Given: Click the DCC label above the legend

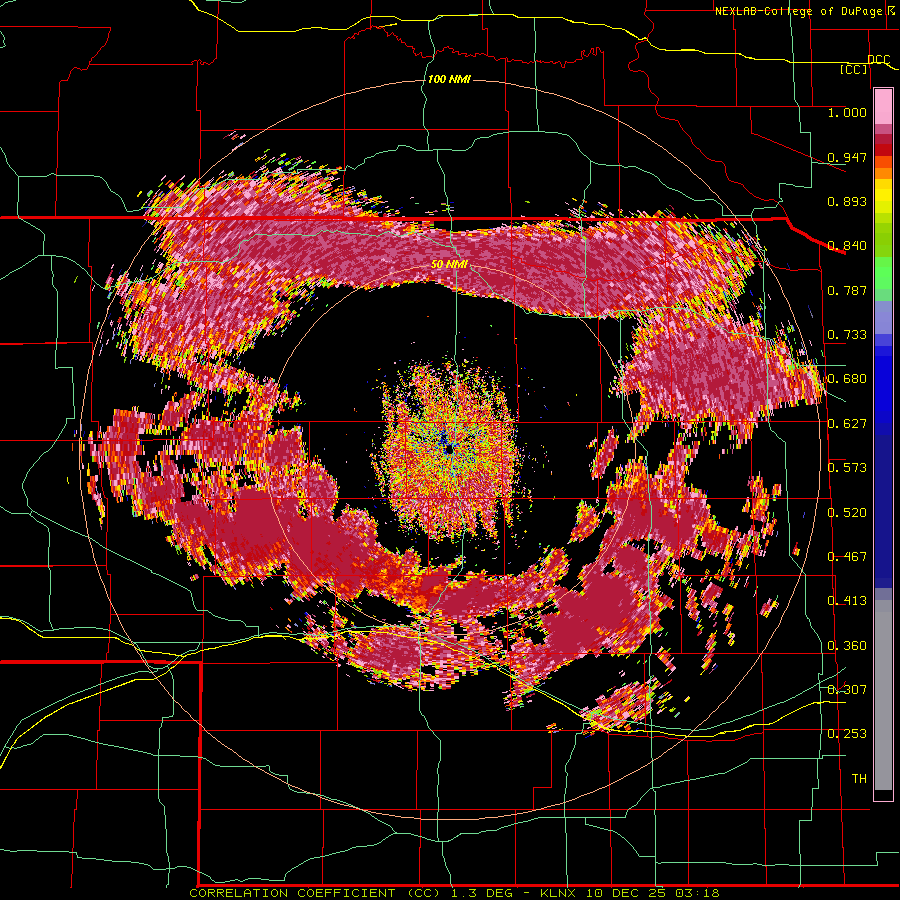Looking at the screenshot, I should (x=878, y=60).
